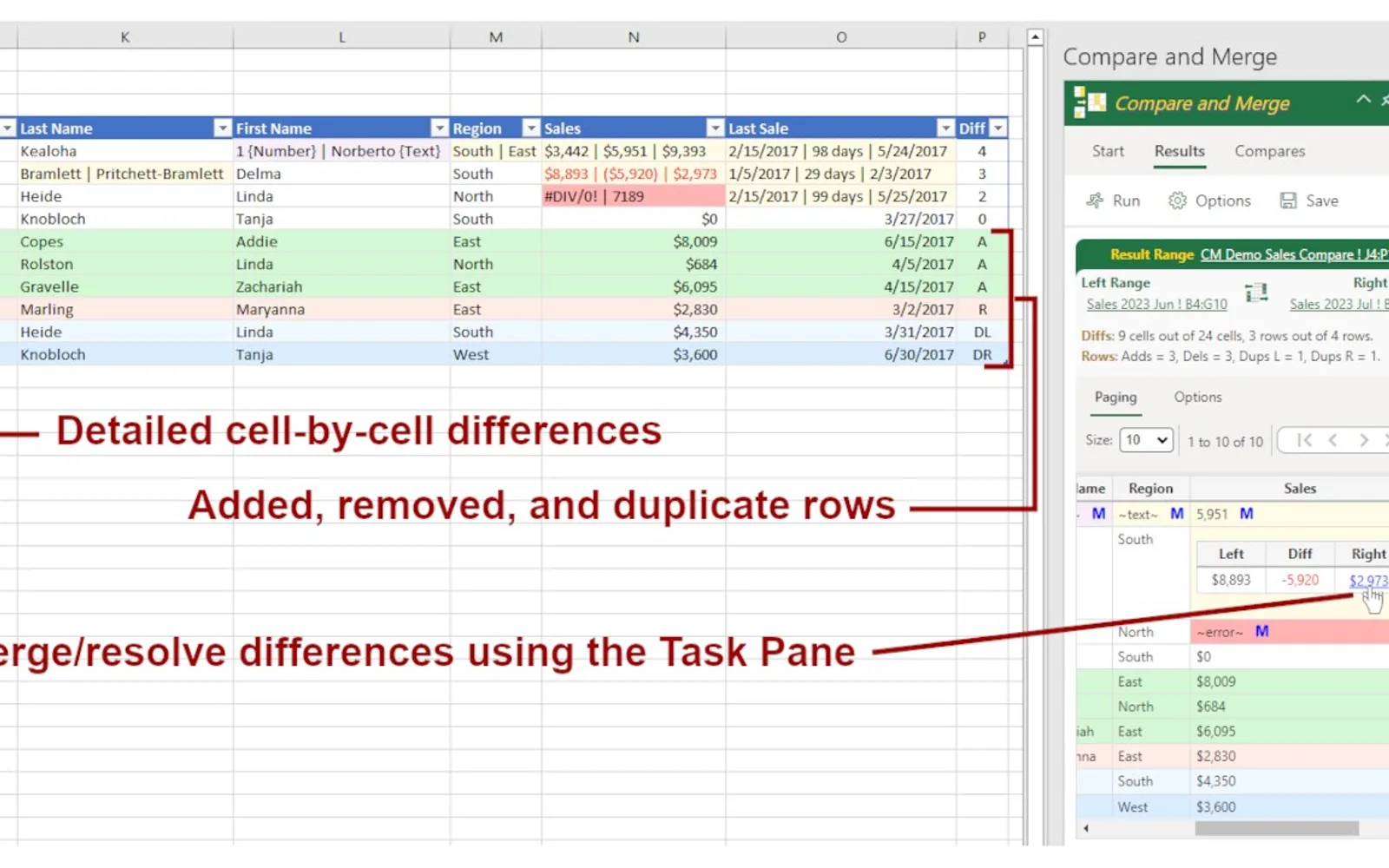Click the task pane horizontal scrollbar thumb
1389x868 pixels.
point(1276,828)
